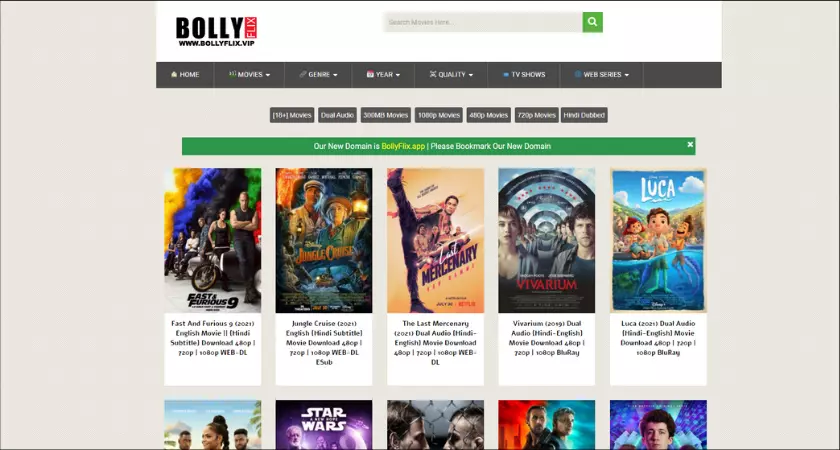
Task: Select the Hindi Dubbed tag button
Action: [584, 115]
